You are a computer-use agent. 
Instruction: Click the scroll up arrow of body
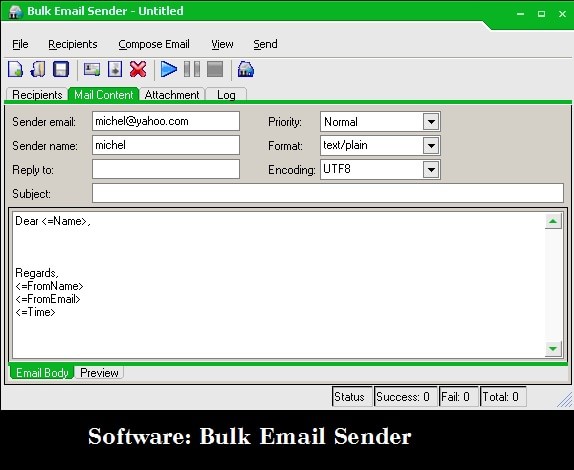point(553,221)
